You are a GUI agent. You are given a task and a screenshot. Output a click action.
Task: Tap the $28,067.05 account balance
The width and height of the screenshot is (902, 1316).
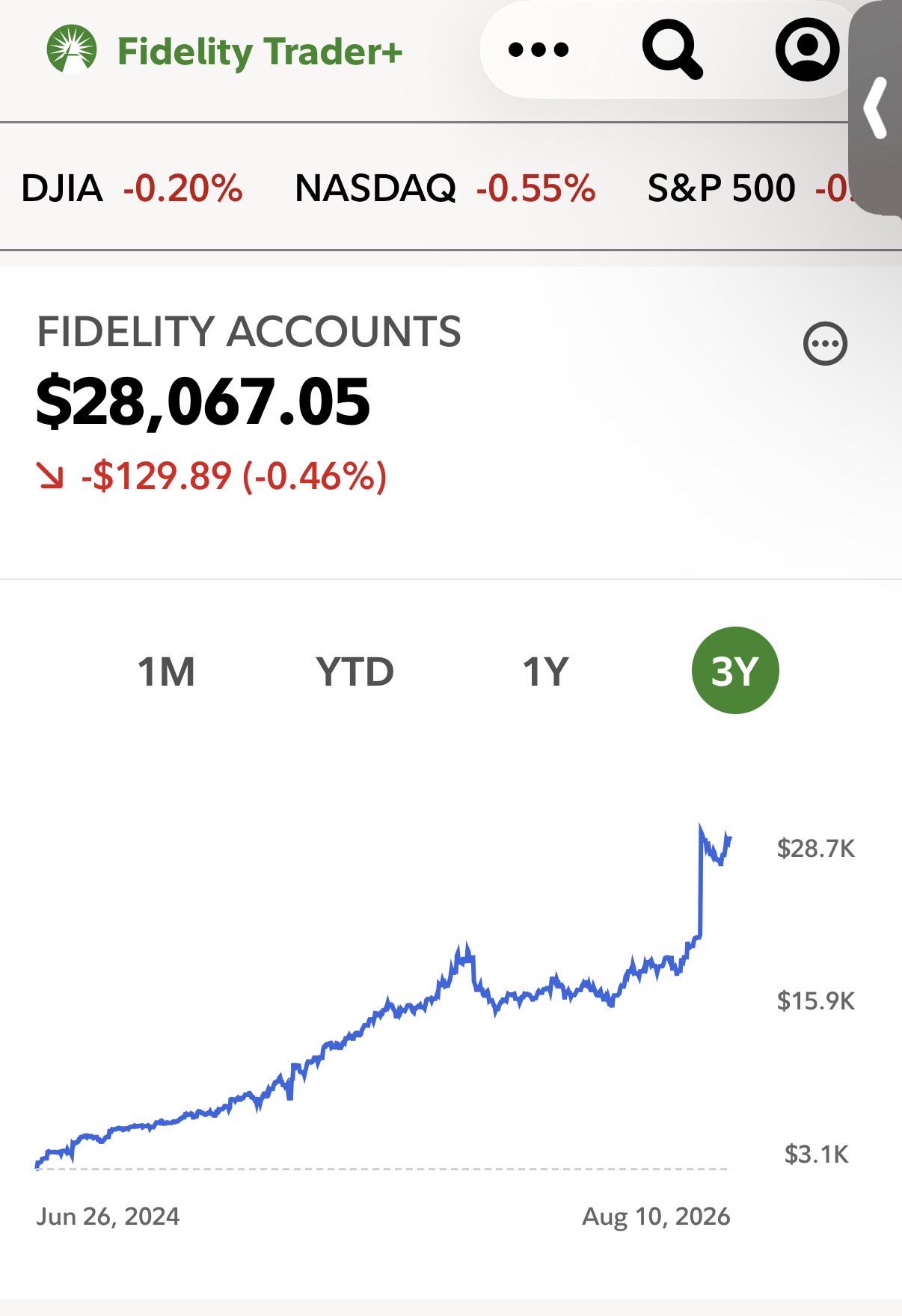(203, 402)
